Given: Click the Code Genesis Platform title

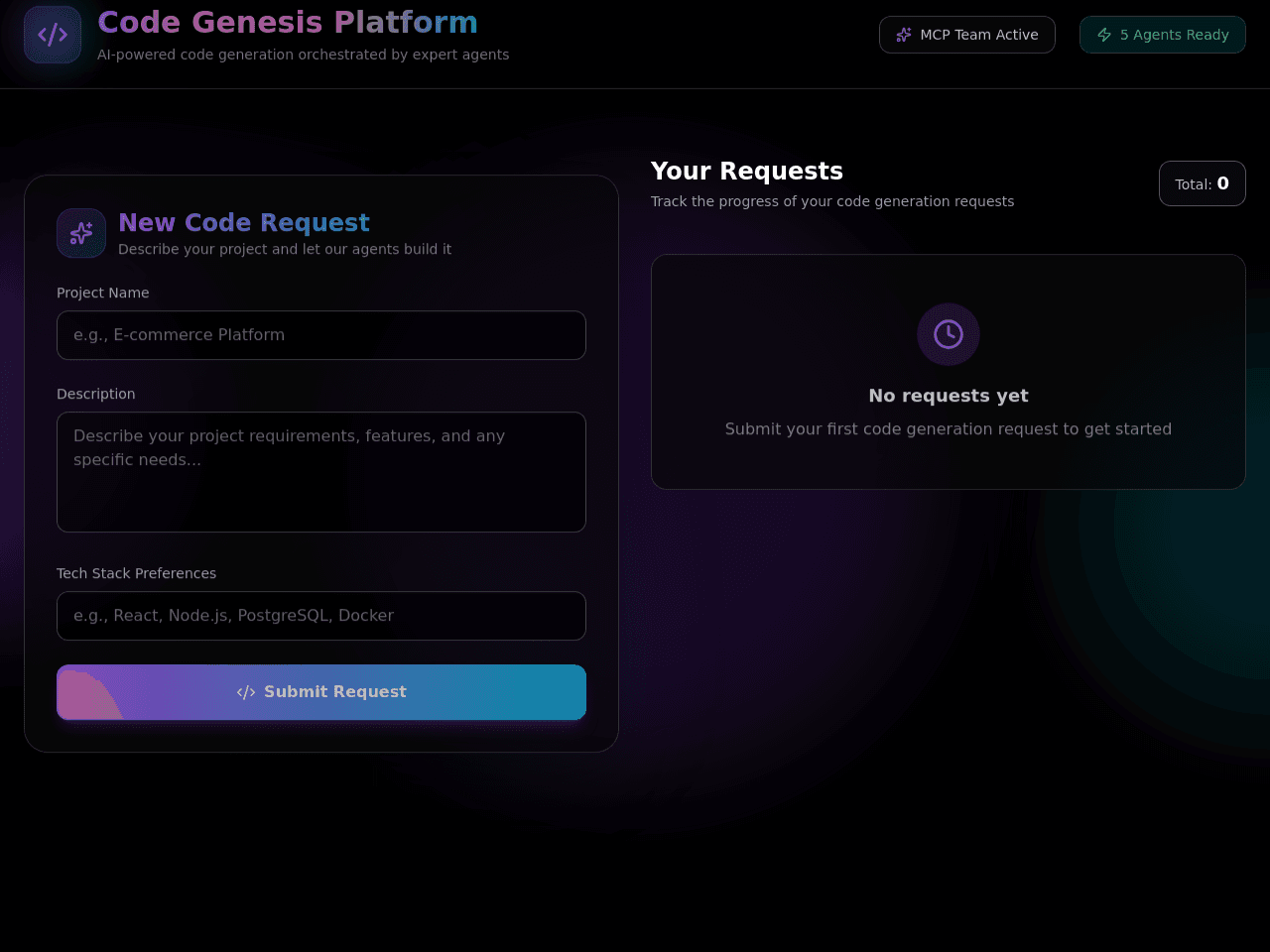Looking at the screenshot, I should 288,22.
